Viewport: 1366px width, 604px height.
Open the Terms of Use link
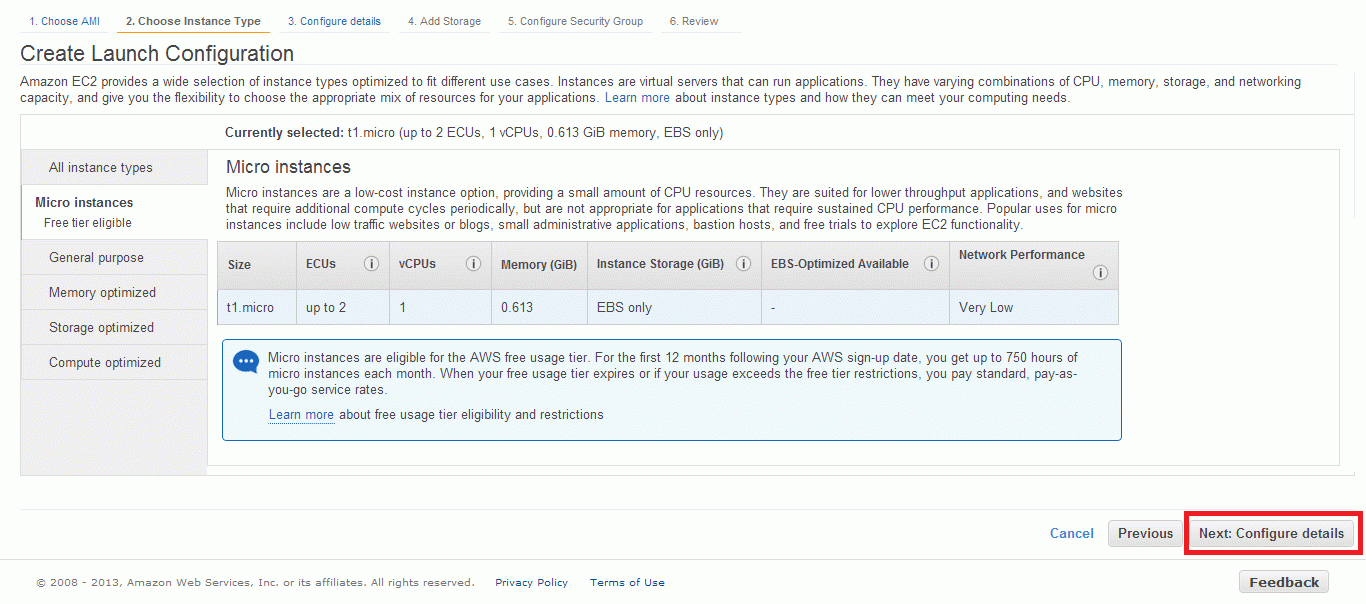[627, 582]
